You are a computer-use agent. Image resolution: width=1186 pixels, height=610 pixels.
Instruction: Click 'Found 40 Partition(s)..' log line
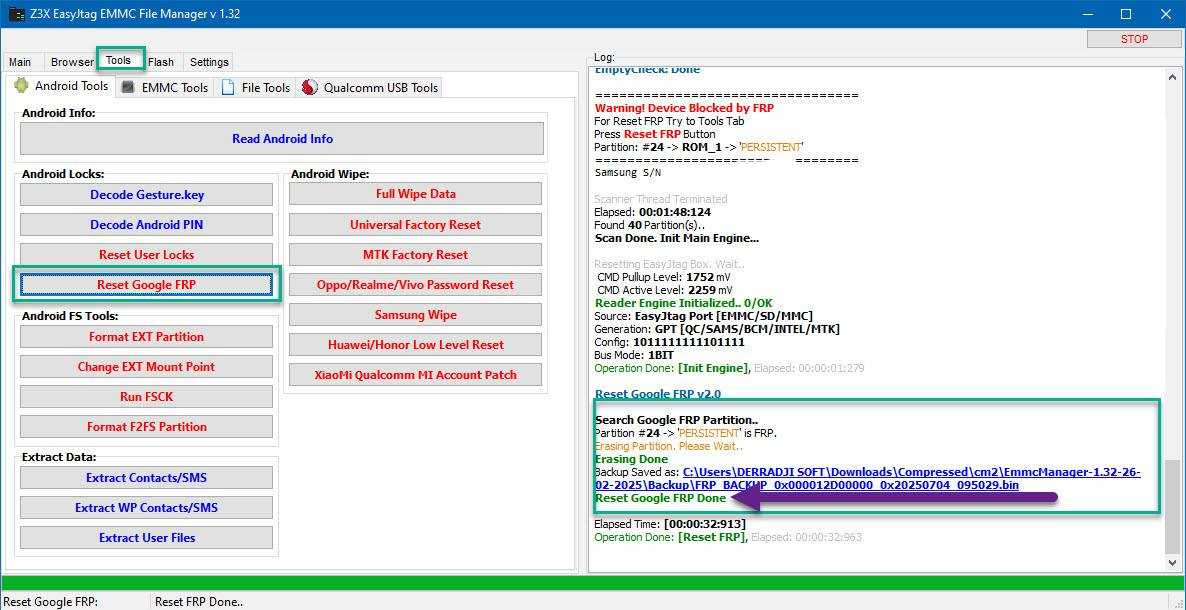[649, 225]
